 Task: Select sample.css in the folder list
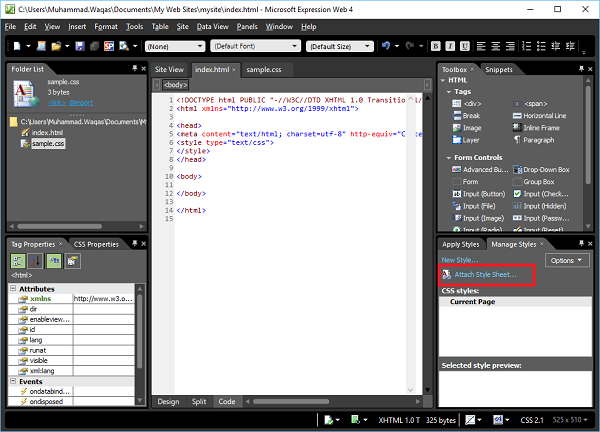click(47, 144)
